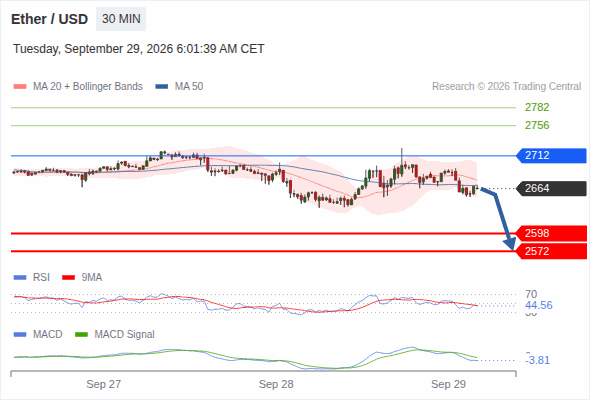Click the MACD legend label
Screen dimensions: 590x400
(48, 335)
